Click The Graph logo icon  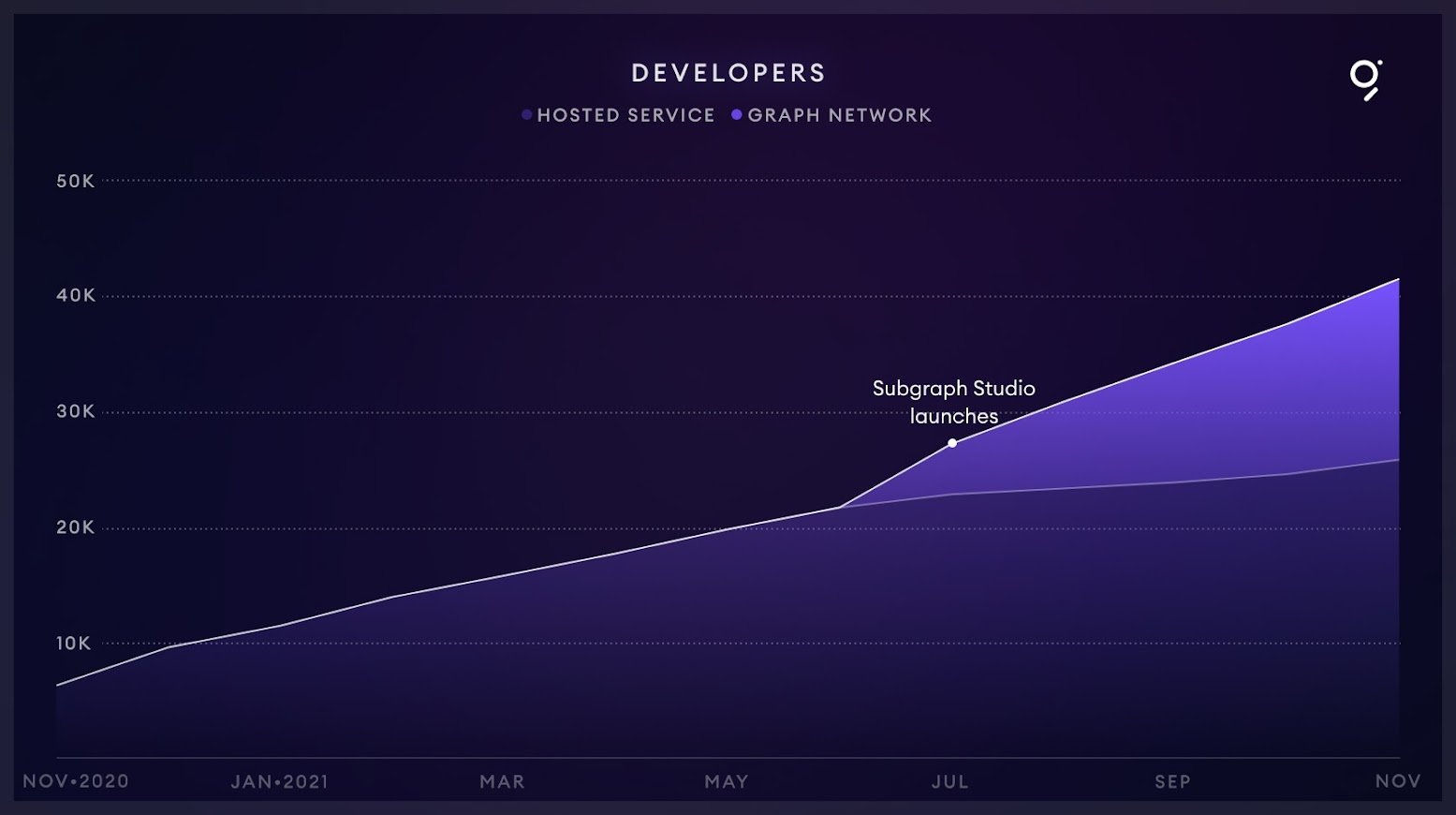click(1365, 79)
